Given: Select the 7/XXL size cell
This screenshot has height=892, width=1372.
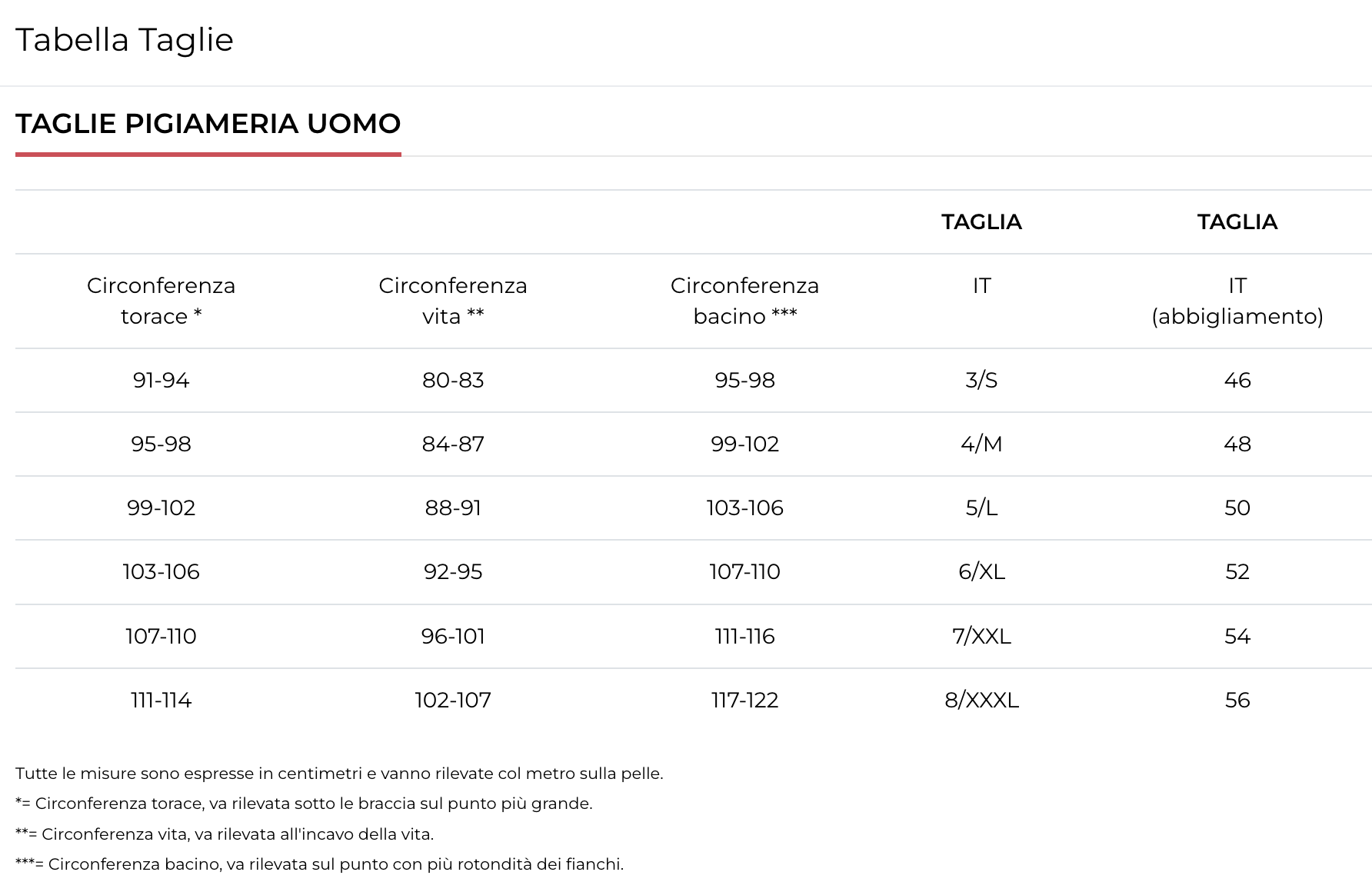Looking at the screenshot, I should pos(981,636).
